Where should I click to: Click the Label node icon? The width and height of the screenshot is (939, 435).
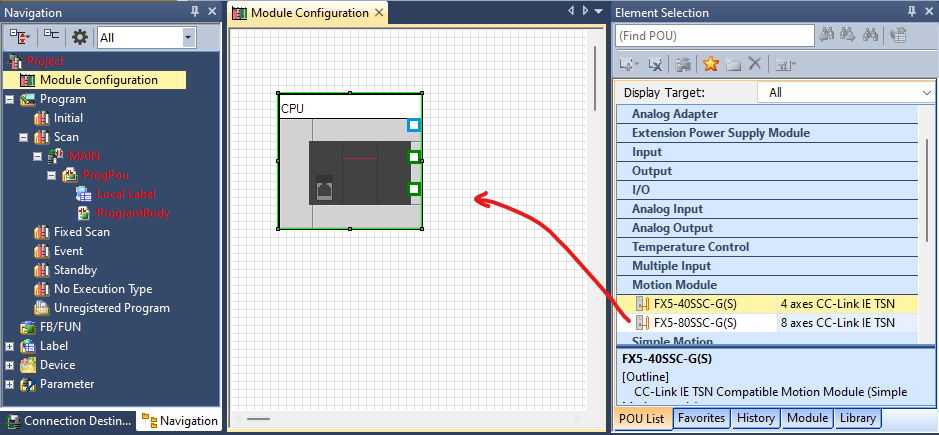[28, 346]
